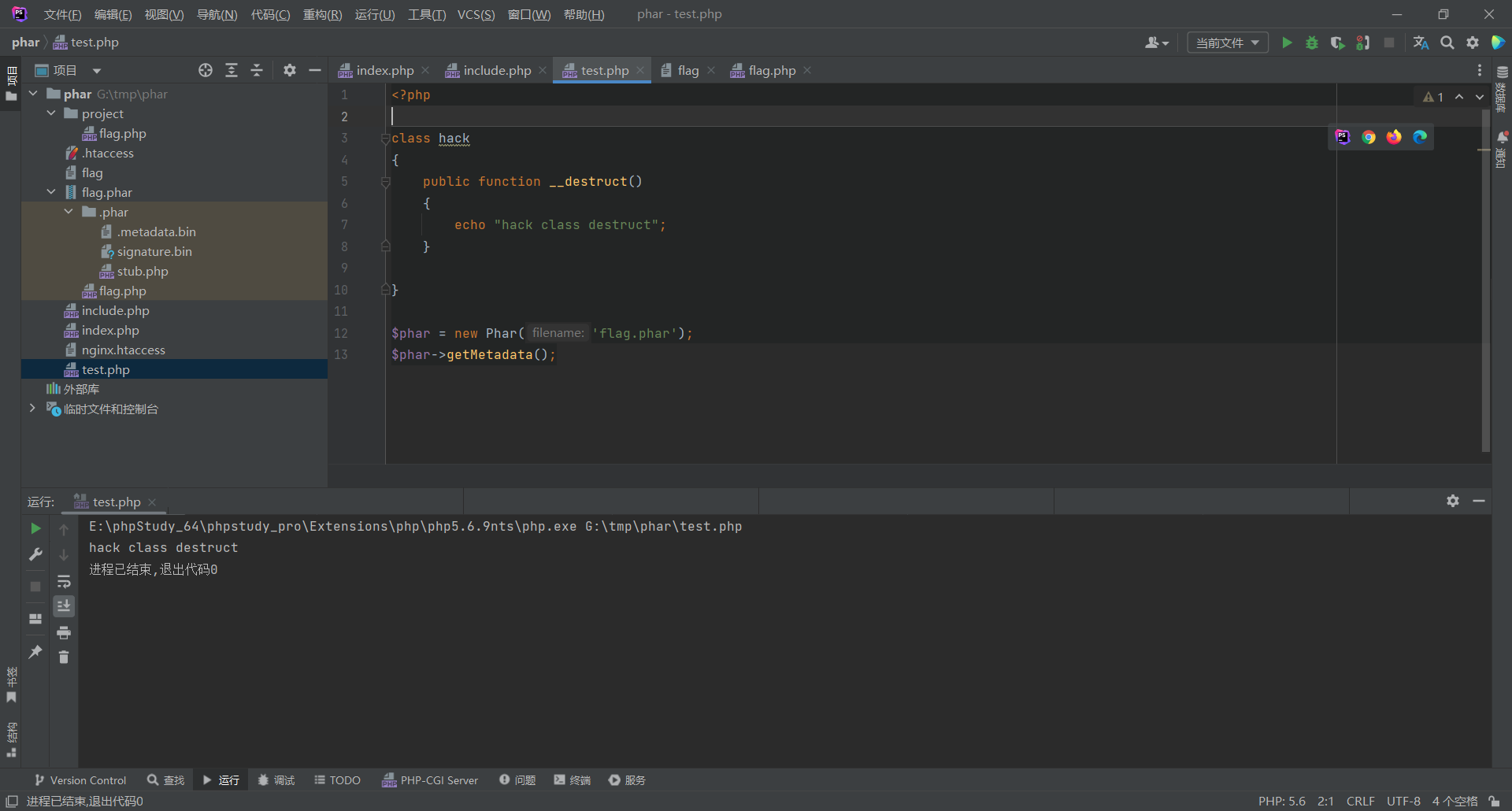Toggle tool window bars icon bottom-left
The height and width of the screenshot is (811, 1512).
pyautogui.click(x=12, y=801)
